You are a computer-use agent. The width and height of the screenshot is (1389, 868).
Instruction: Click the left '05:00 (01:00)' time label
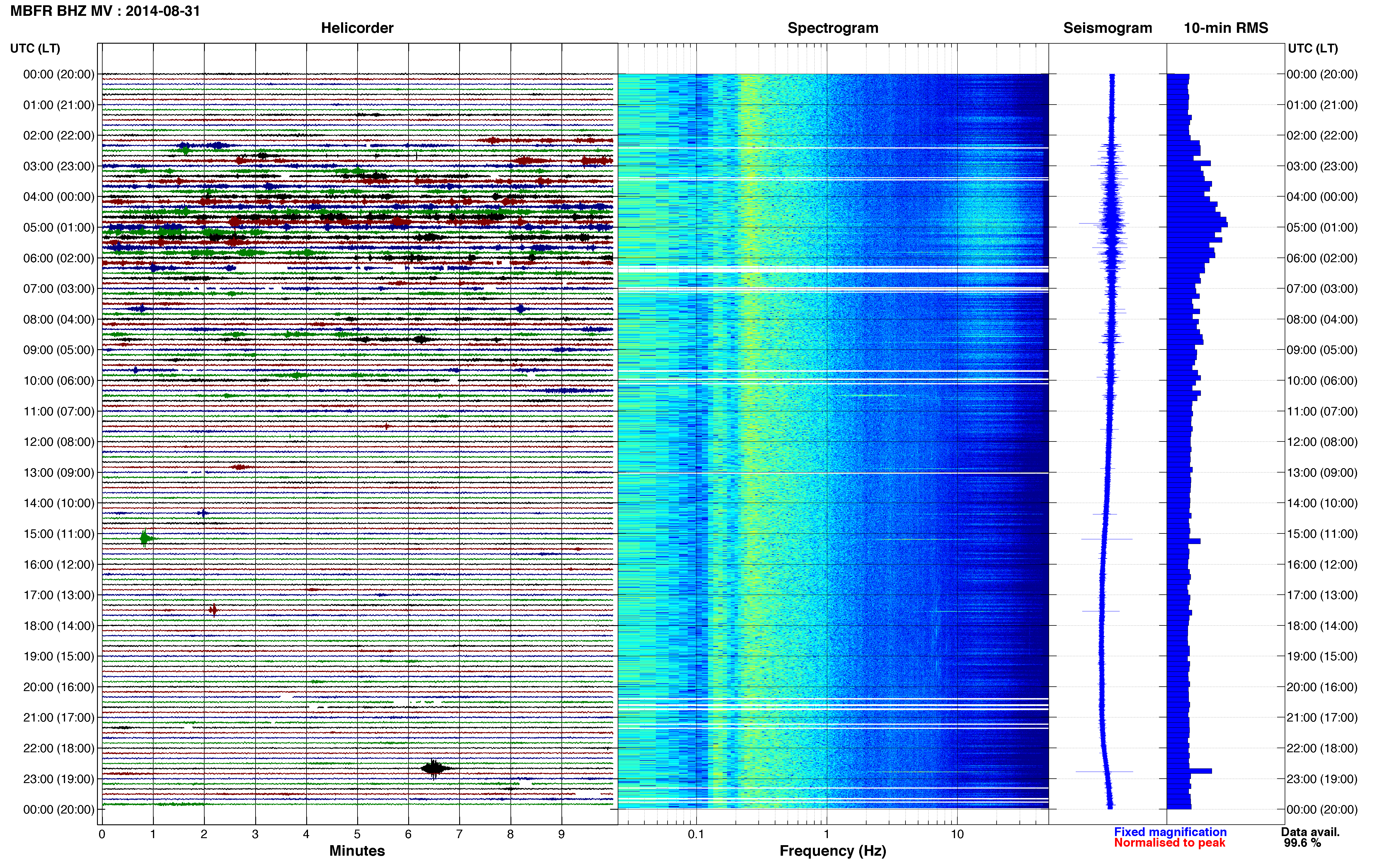point(59,227)
